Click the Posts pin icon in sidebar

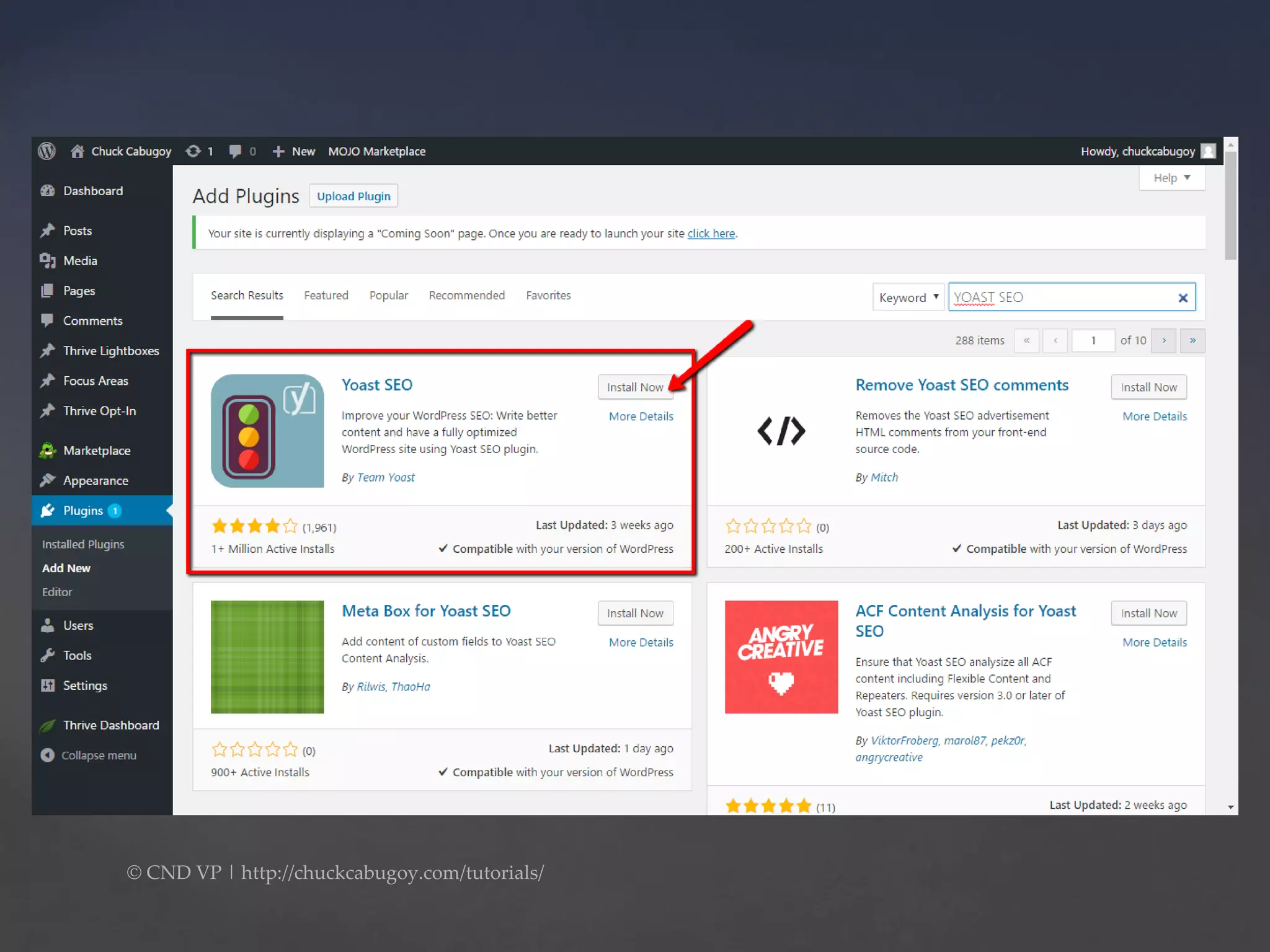click(48, 231)
